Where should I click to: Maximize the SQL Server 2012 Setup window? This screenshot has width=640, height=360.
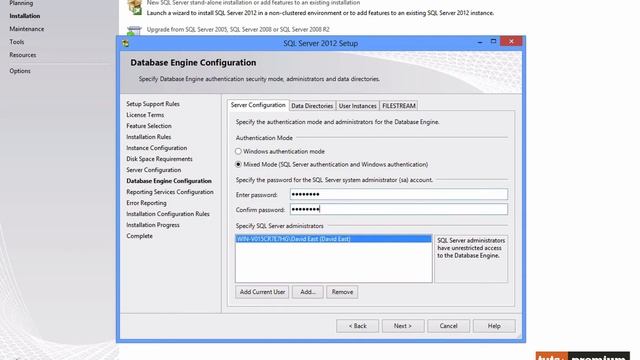[493, 42]
